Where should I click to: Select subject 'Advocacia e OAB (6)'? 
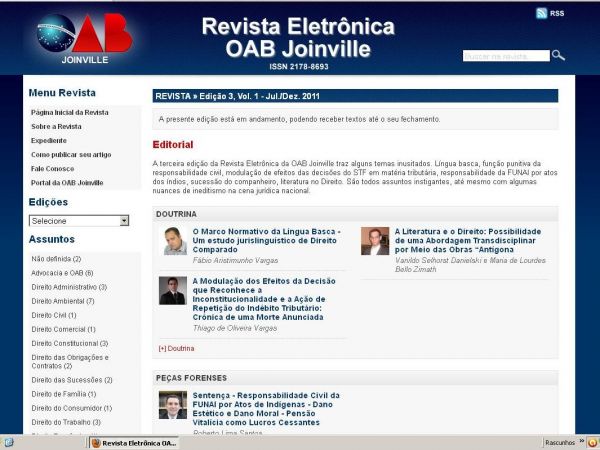[62, 273]
